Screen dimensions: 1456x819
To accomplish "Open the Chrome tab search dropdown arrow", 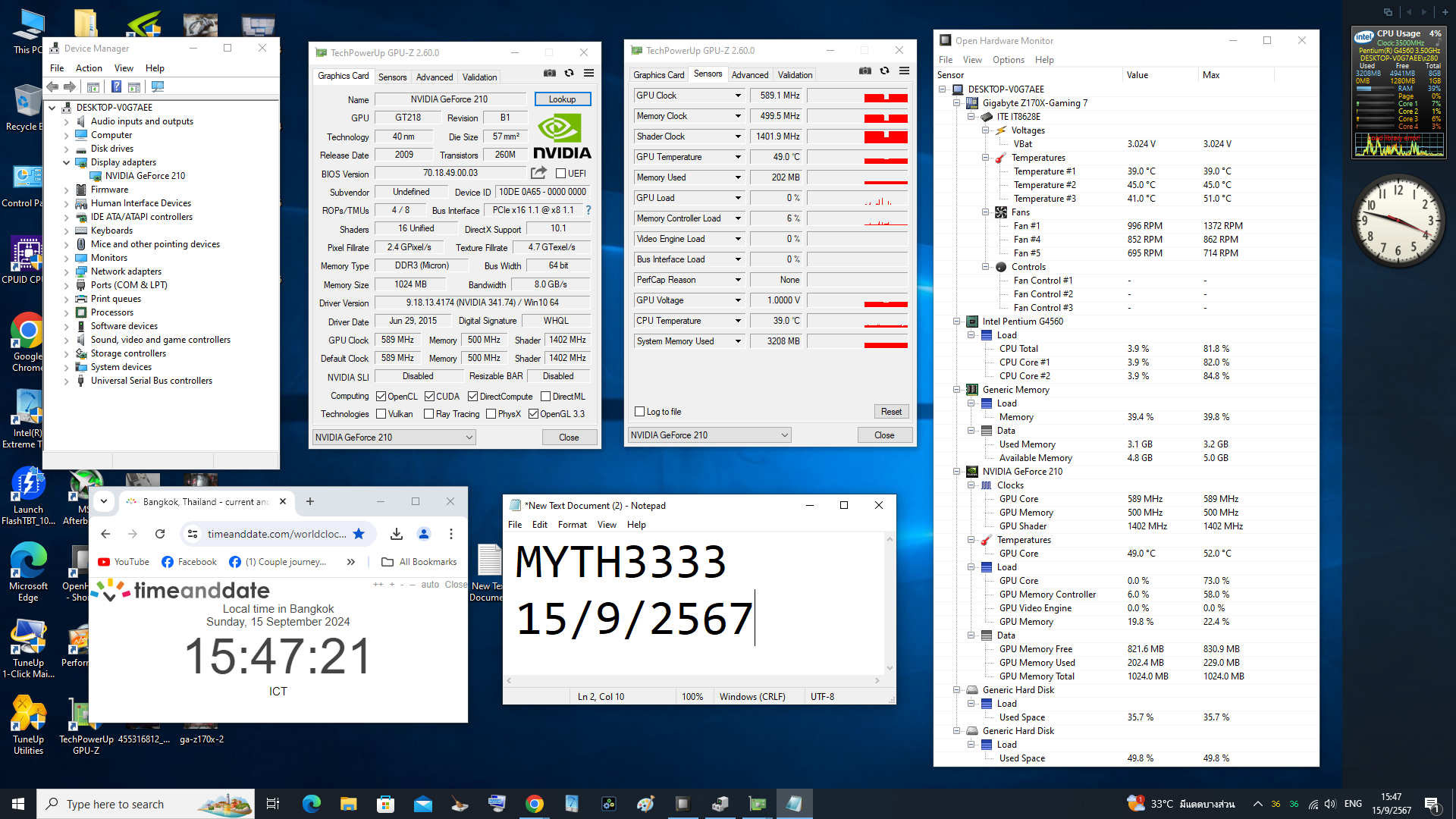I will coord(104,502).
